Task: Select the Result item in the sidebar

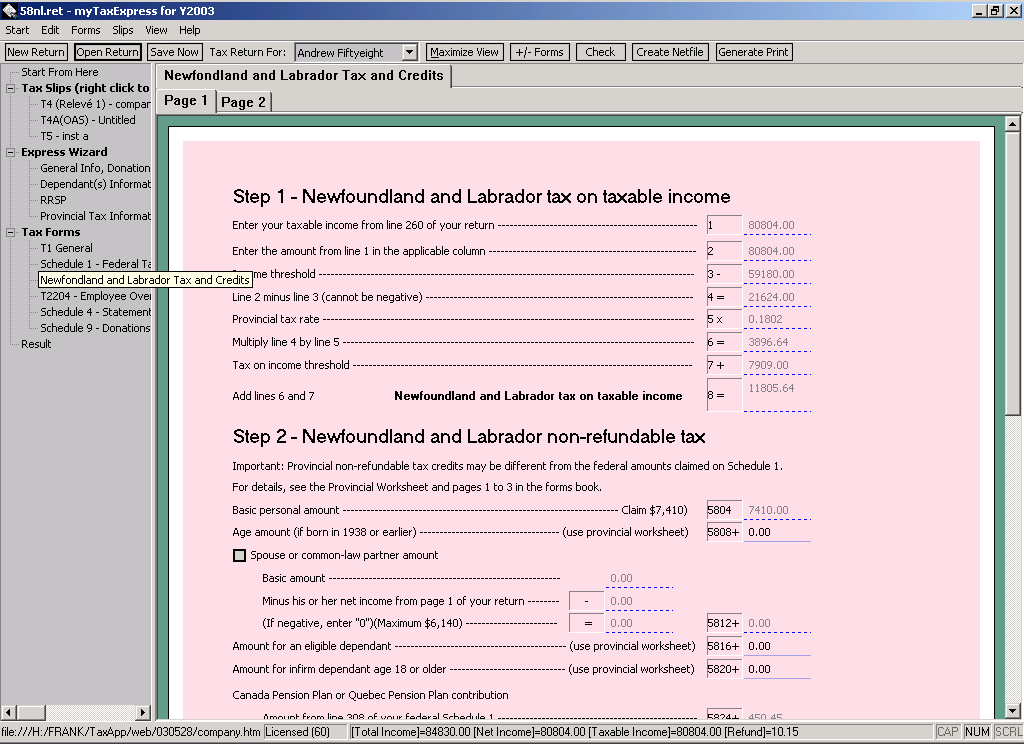Action: coord(36,344)
